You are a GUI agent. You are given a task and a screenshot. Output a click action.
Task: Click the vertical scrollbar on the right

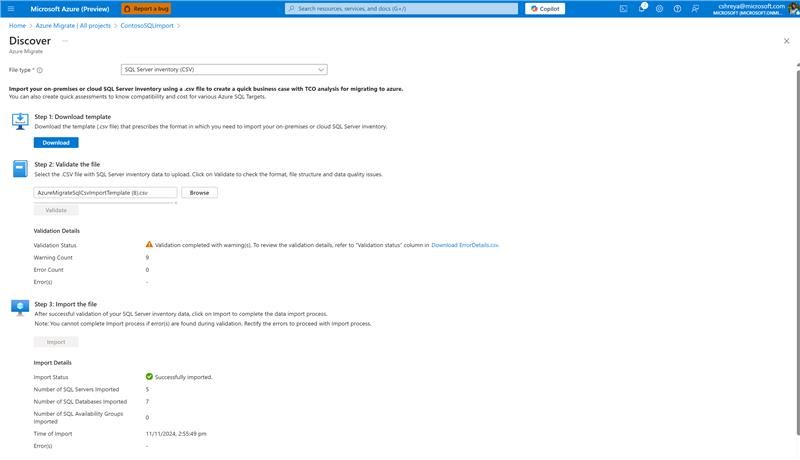797,252
